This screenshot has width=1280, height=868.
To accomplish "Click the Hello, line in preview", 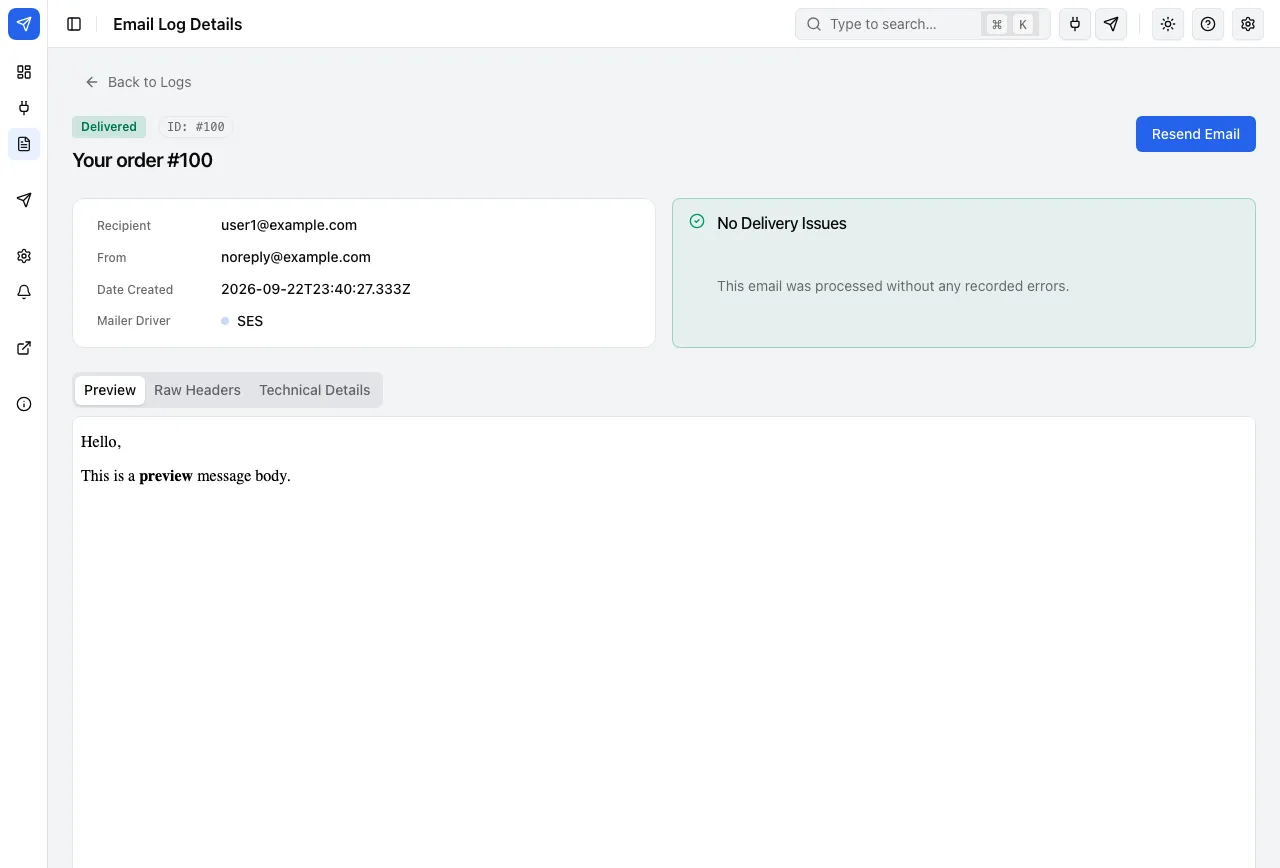I will [x=101, y=442].
